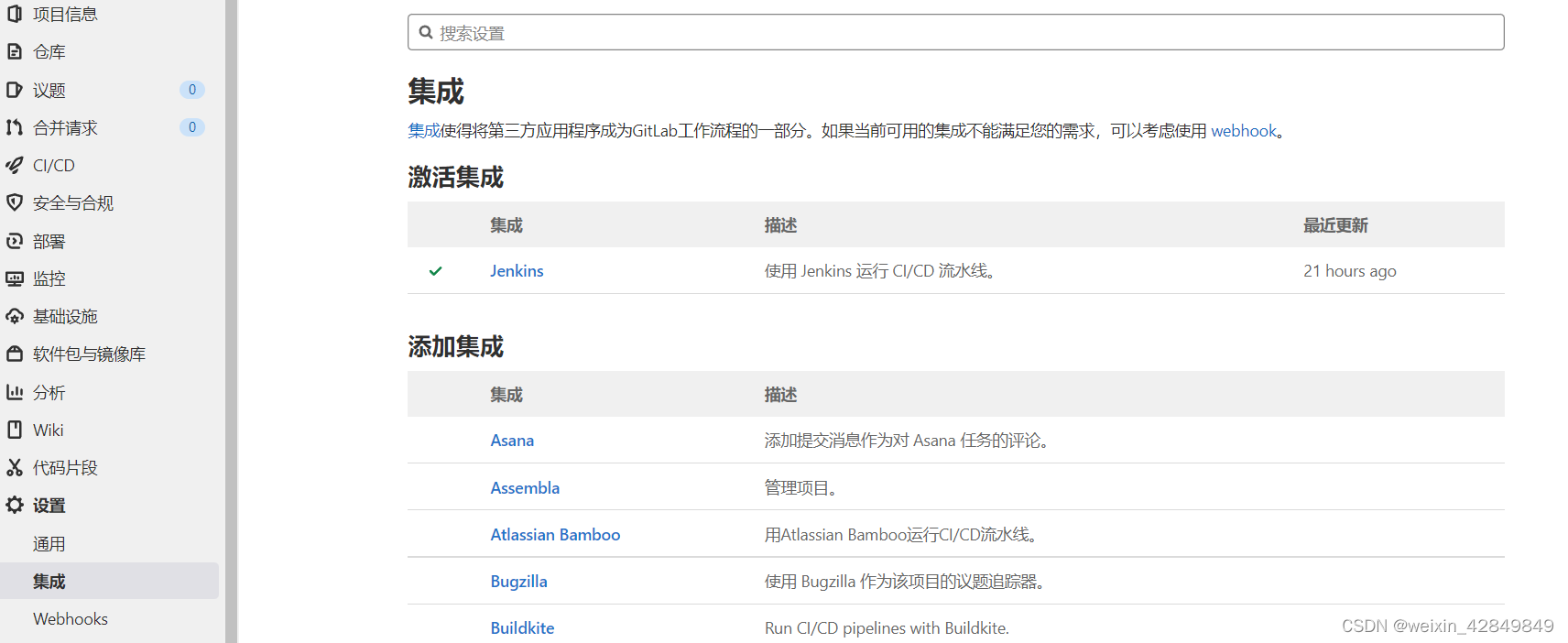The width and height of the screenshot is (1568, 643).
Task: Open the Buildkite integration
Action: click(x=522, y=627)
